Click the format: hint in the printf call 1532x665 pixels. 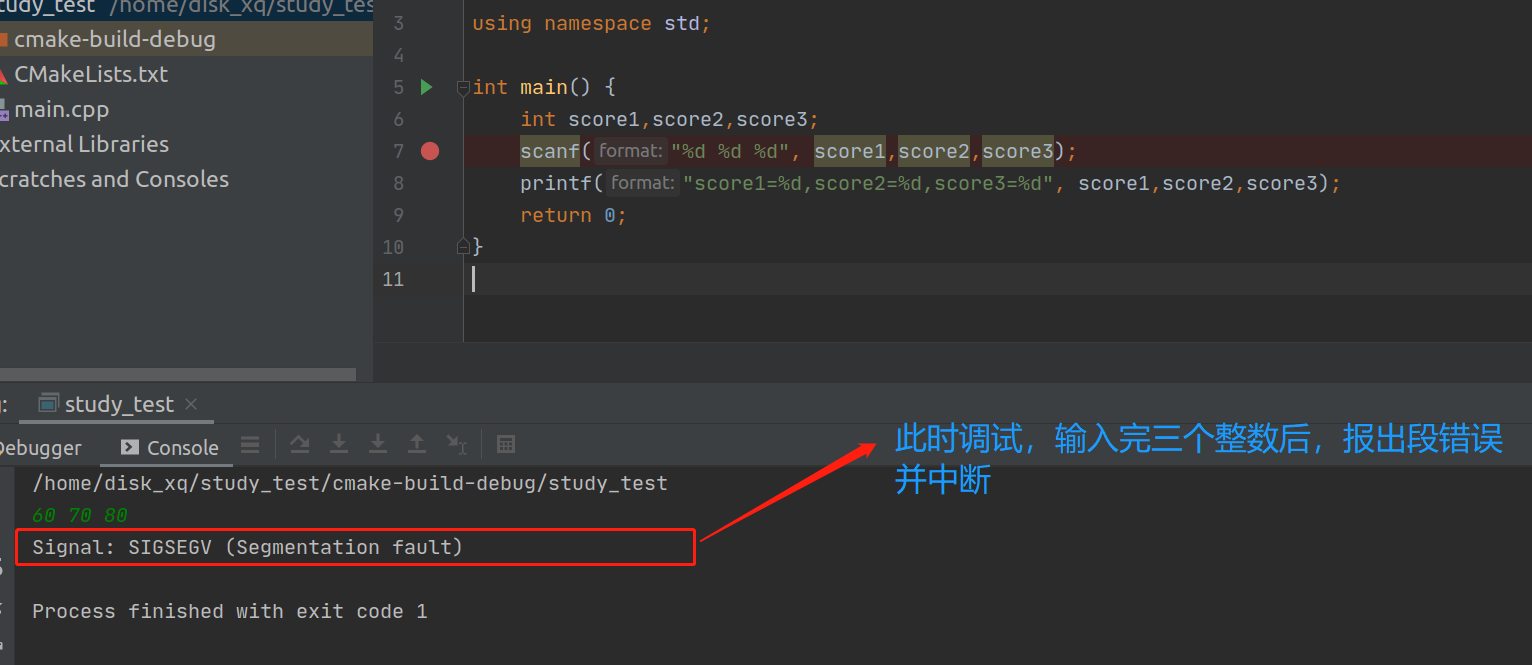click(642, 183)
